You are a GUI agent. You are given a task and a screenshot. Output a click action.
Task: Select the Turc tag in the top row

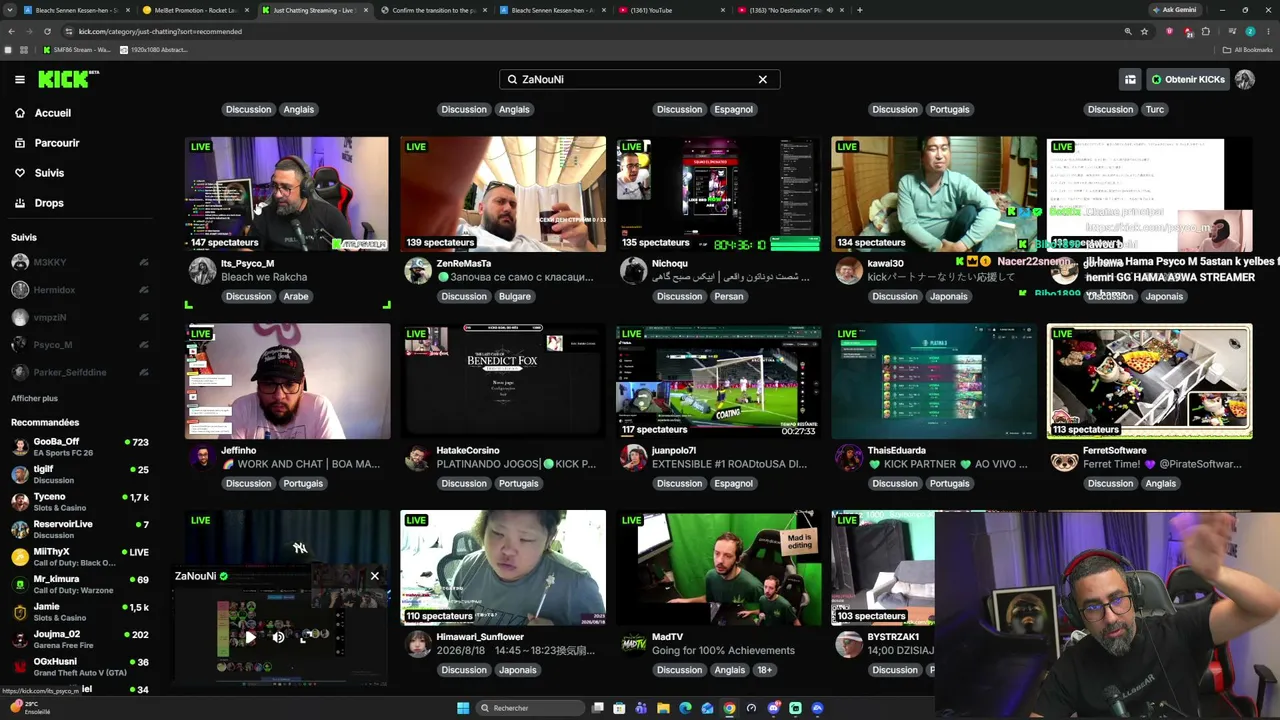1155,109
